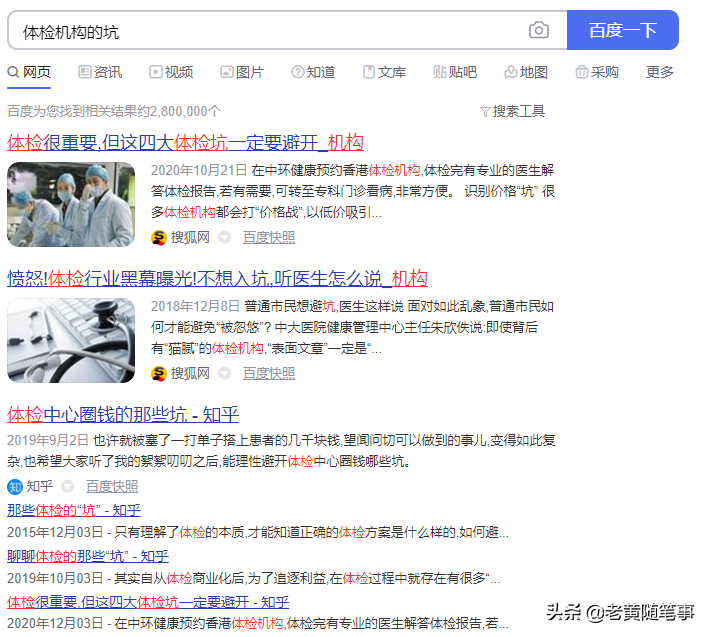Open the 地图 tab
Image resolution: width=710 pixels, height=637 pixels.
pos(526,72)
